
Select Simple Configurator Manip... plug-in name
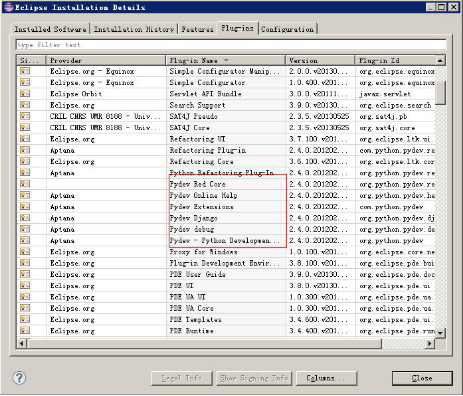click(x=225, y=71)
